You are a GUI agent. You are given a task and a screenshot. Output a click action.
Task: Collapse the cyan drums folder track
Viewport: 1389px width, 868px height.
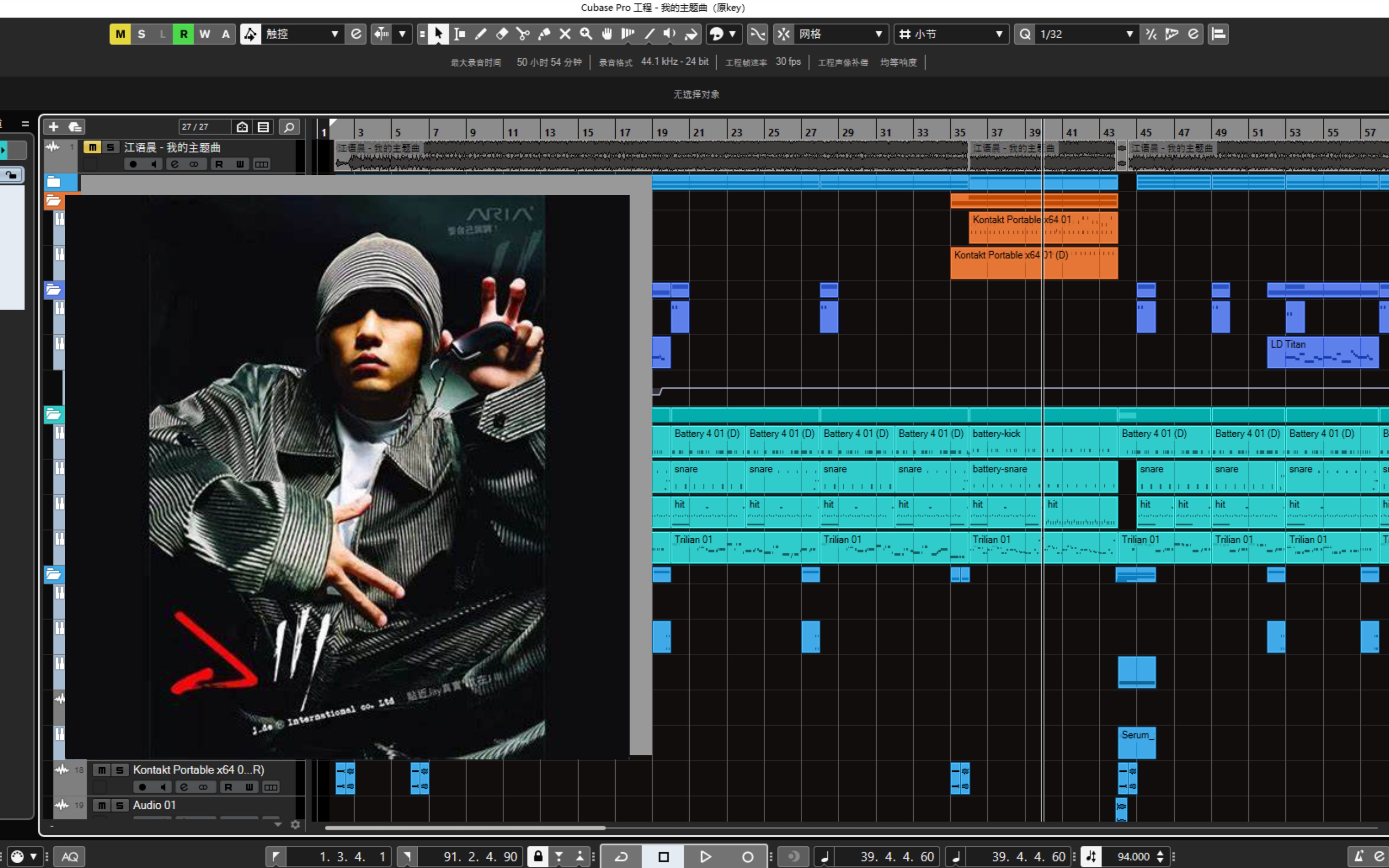click(x=54, y=414)
